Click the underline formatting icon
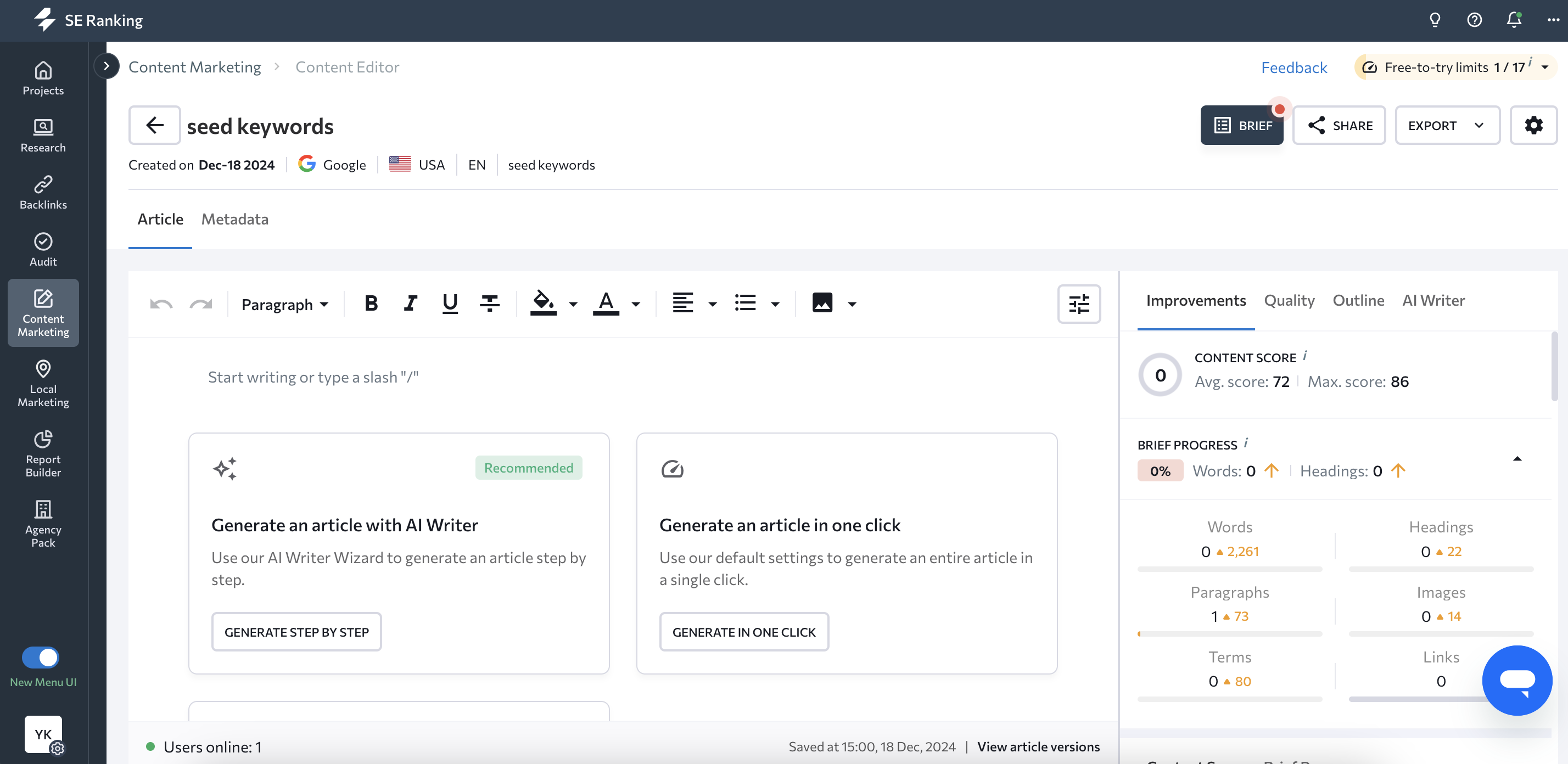The image size is (1568, 764). 450,303
